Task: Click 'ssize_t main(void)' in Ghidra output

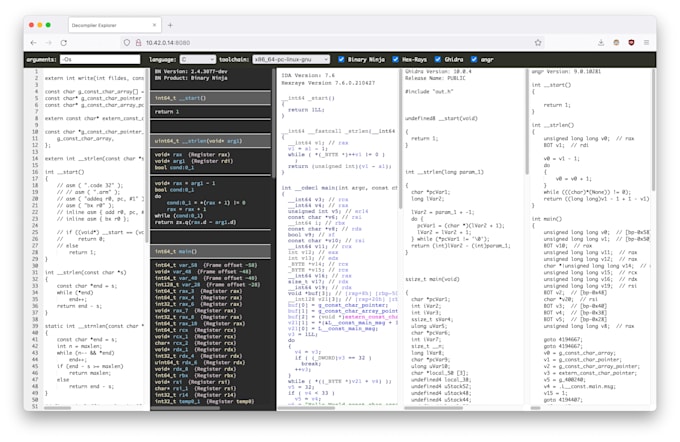Action: click(432, 279)
